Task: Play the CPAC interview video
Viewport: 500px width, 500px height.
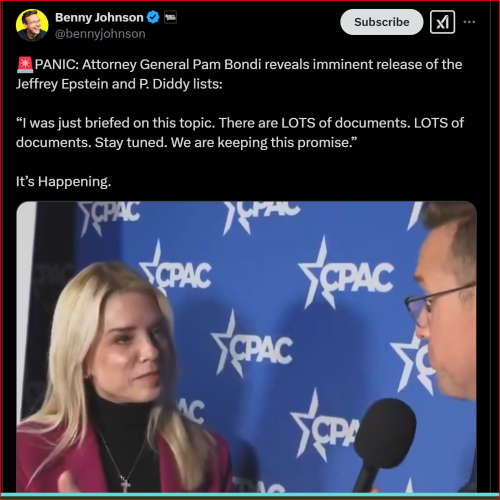Action: (x=247, y=347)
